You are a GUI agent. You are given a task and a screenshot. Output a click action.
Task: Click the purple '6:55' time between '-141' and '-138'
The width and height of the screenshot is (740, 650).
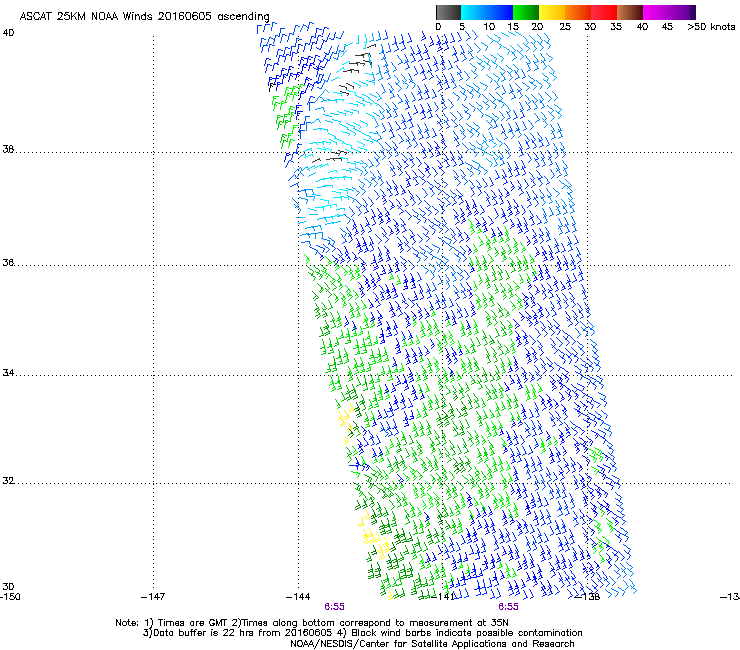pyautogui.click(x=508, y=607)
